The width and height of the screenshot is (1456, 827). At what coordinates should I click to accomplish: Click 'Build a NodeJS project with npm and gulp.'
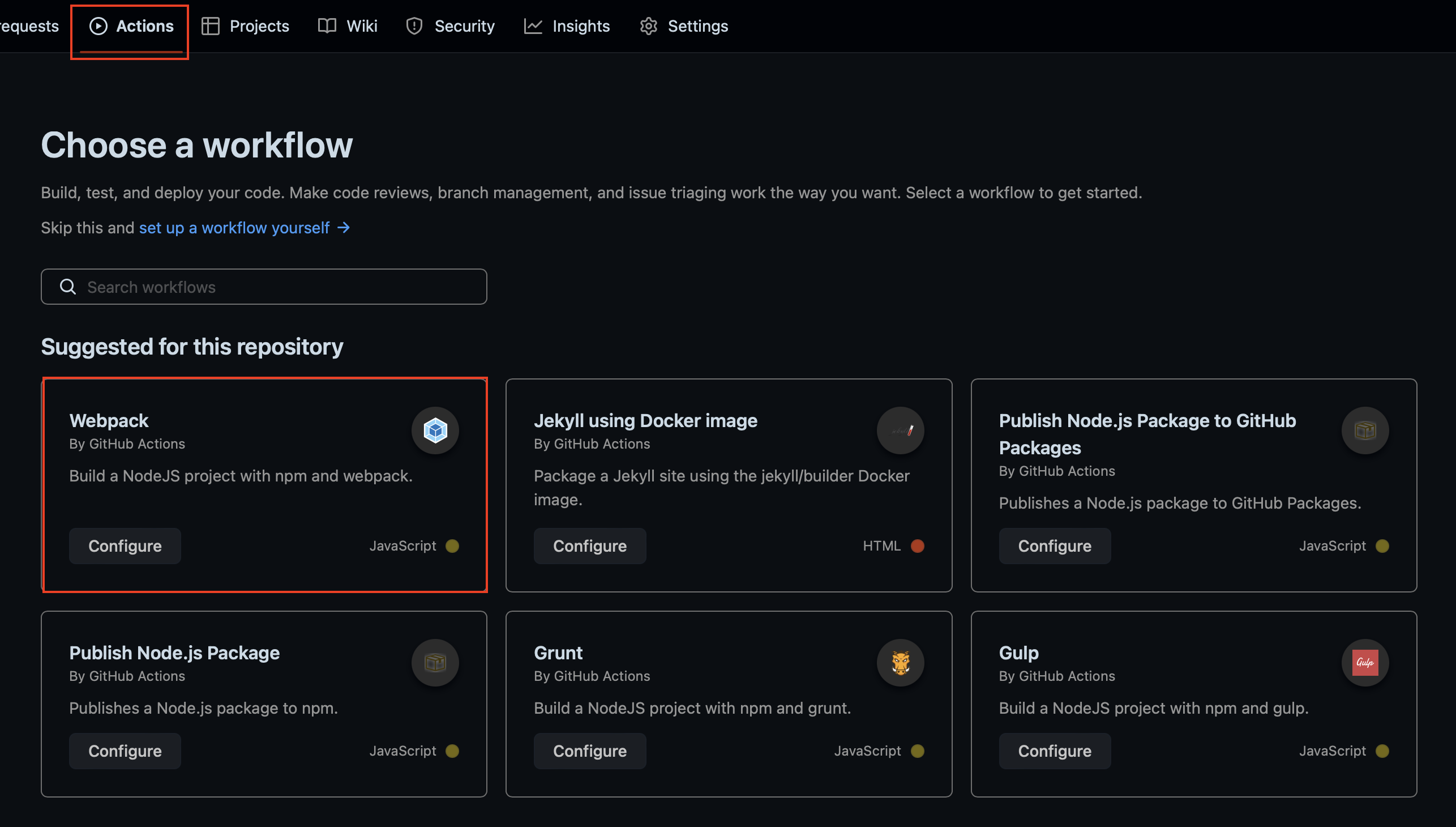(1154, 708)
